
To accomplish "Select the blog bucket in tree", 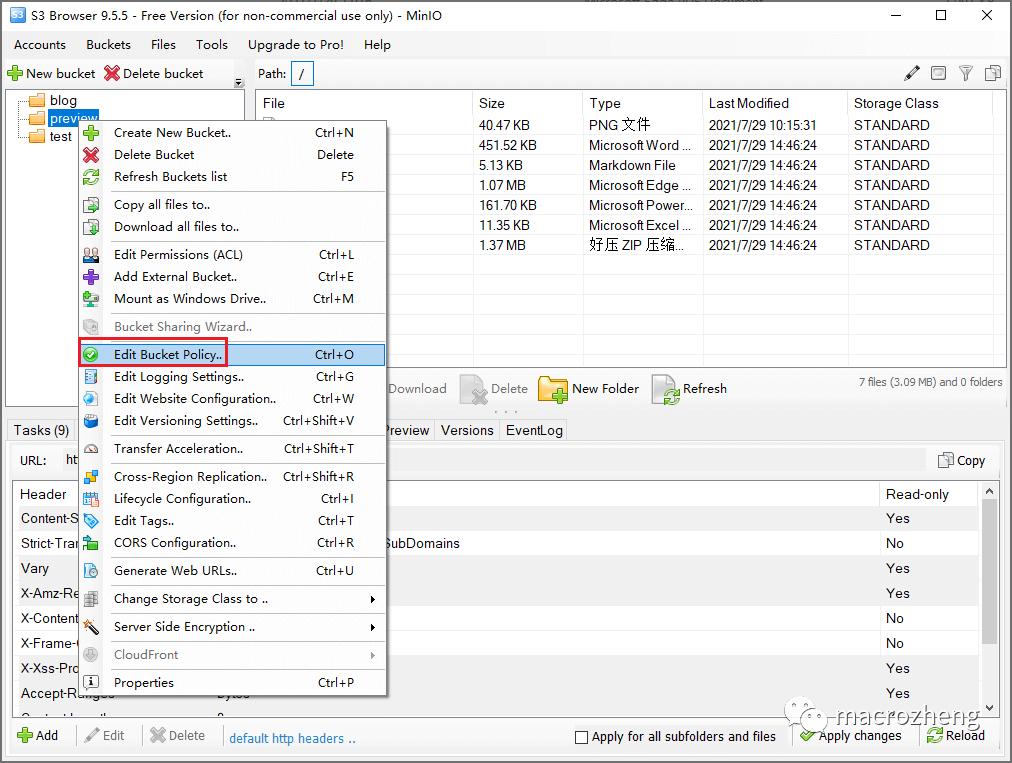I will pyautogui.click(x=63, y=100).
